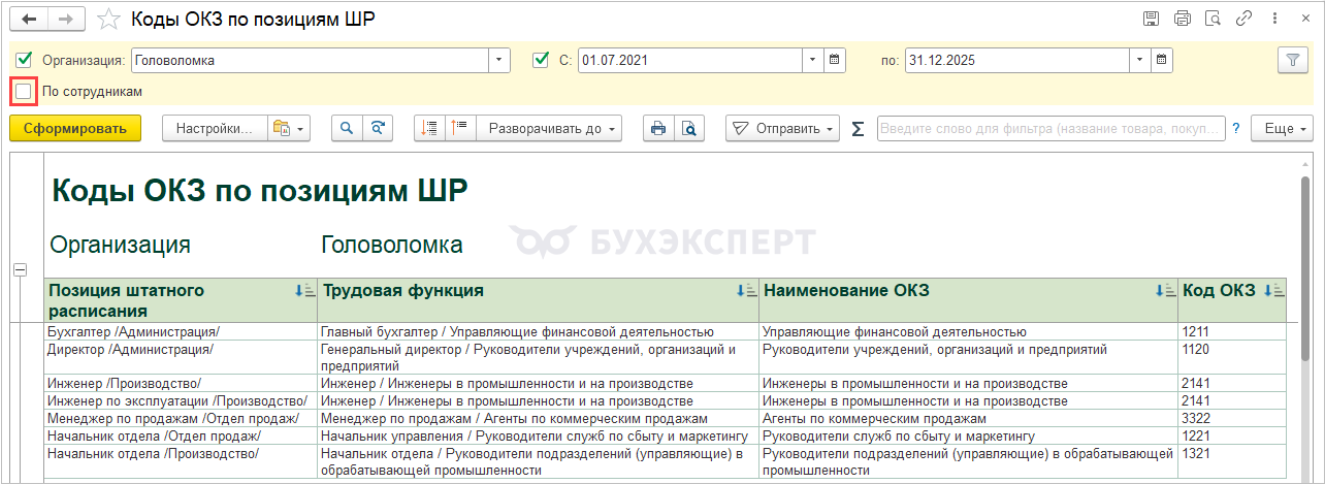Open the Организация dropdown list
1325x489 pixels.
coord(500,60)
